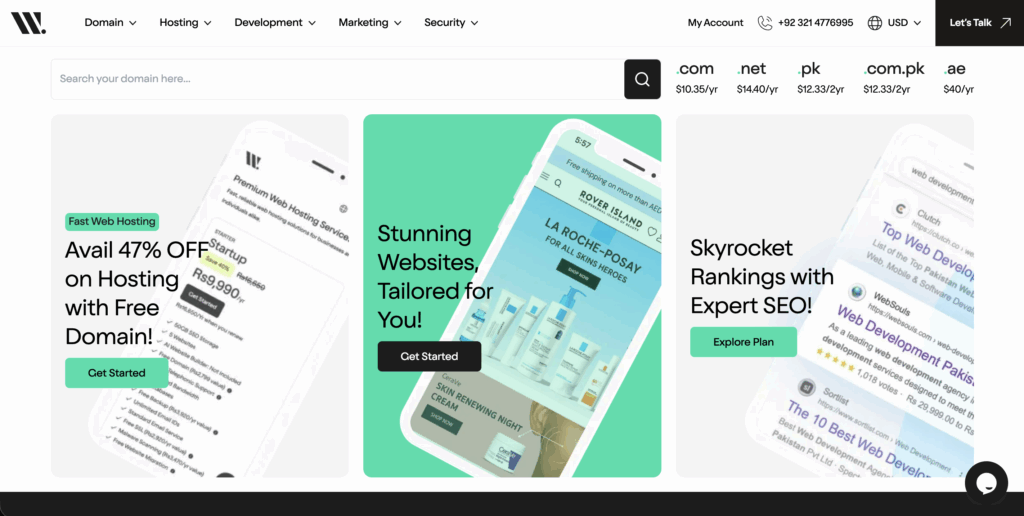Click the phone icon beside the number
This screenshot has height=516, width=1024.
(x=765, y=23)
